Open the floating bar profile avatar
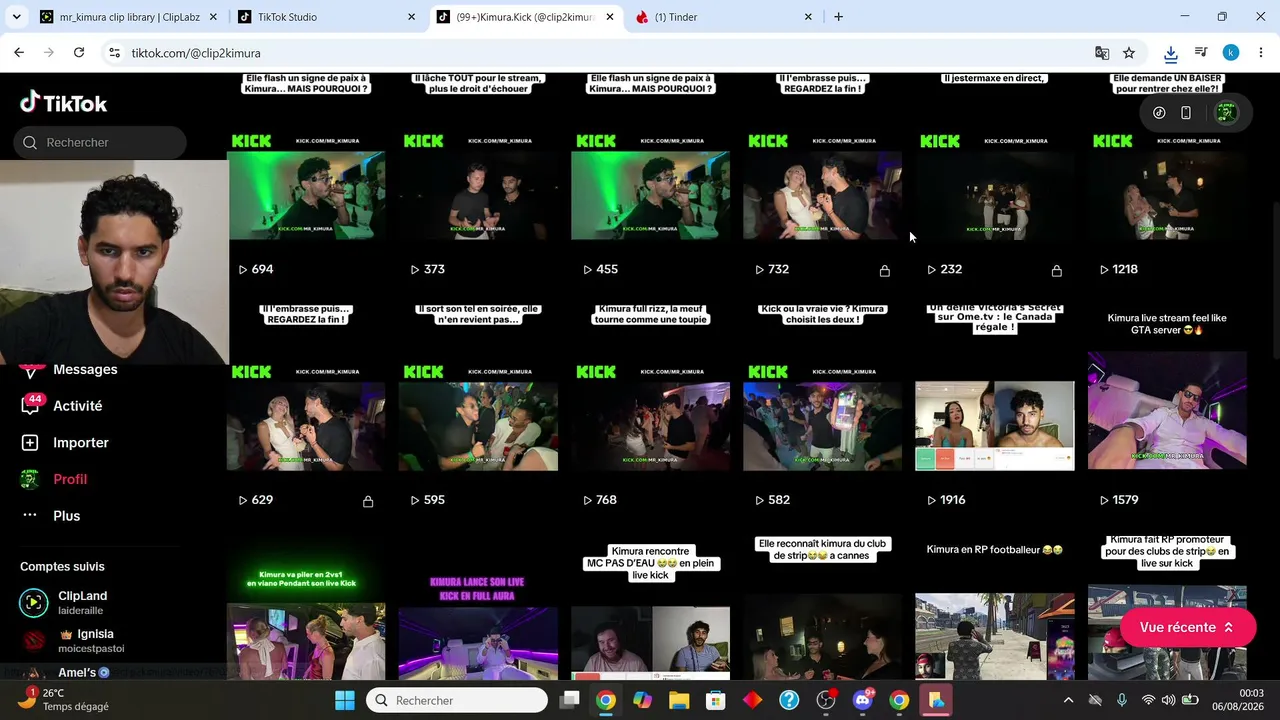Image resolution: width=1280 pixels, height=720 pixels. click(1226, 113)
